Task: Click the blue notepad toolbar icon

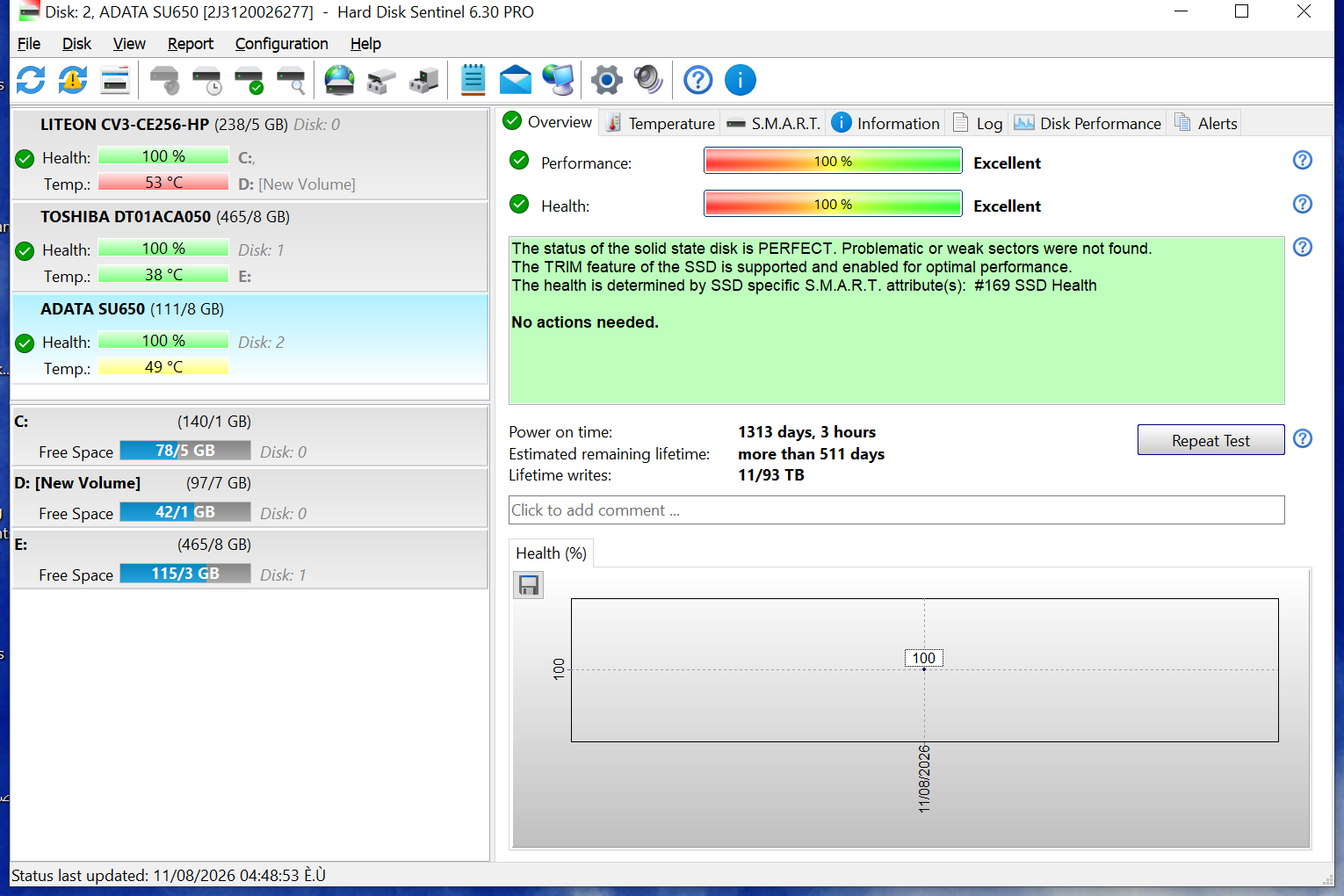Action: pos(473,80)
